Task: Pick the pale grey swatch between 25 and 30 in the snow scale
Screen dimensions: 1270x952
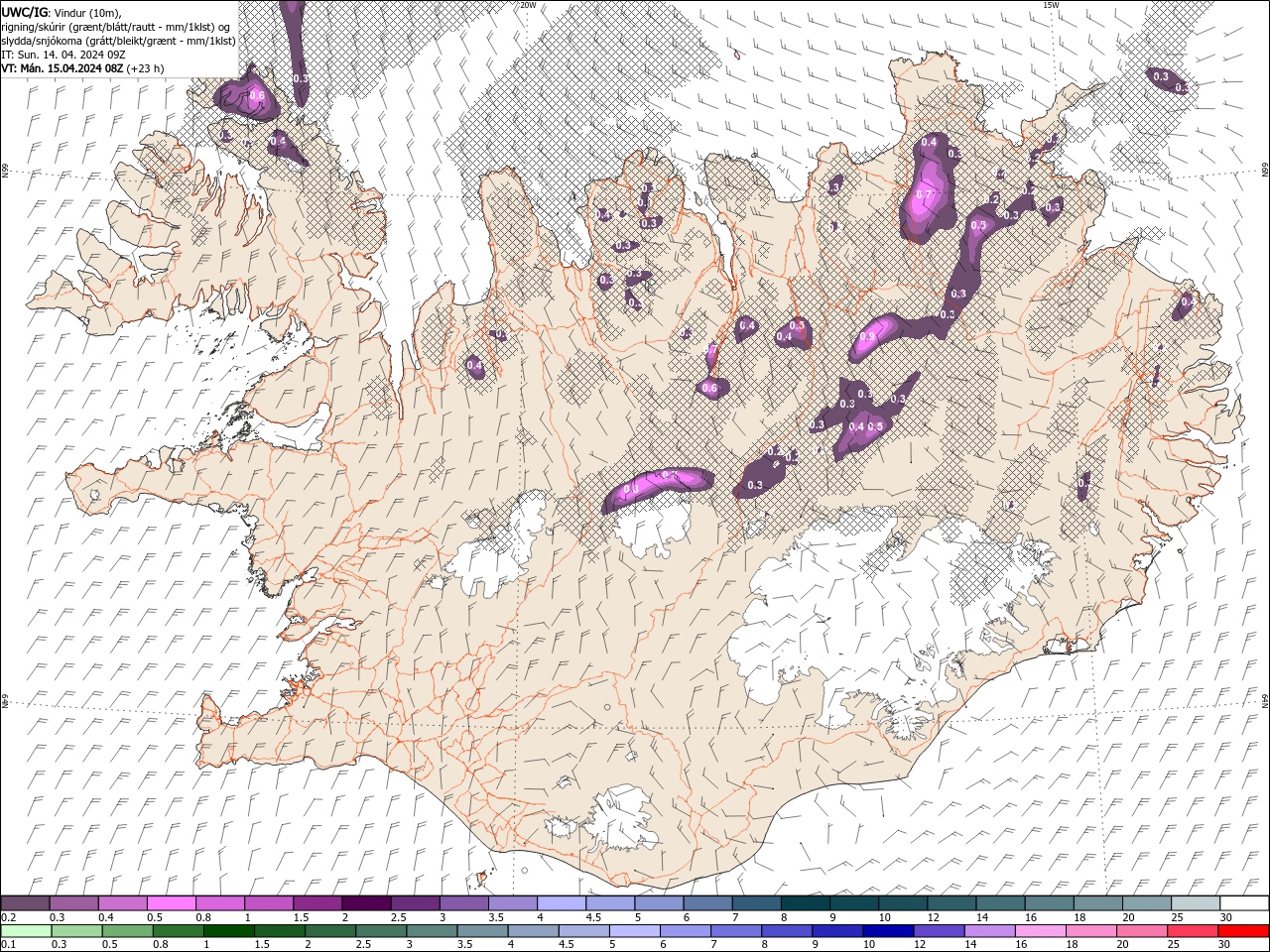Action: coord(1196,903)
